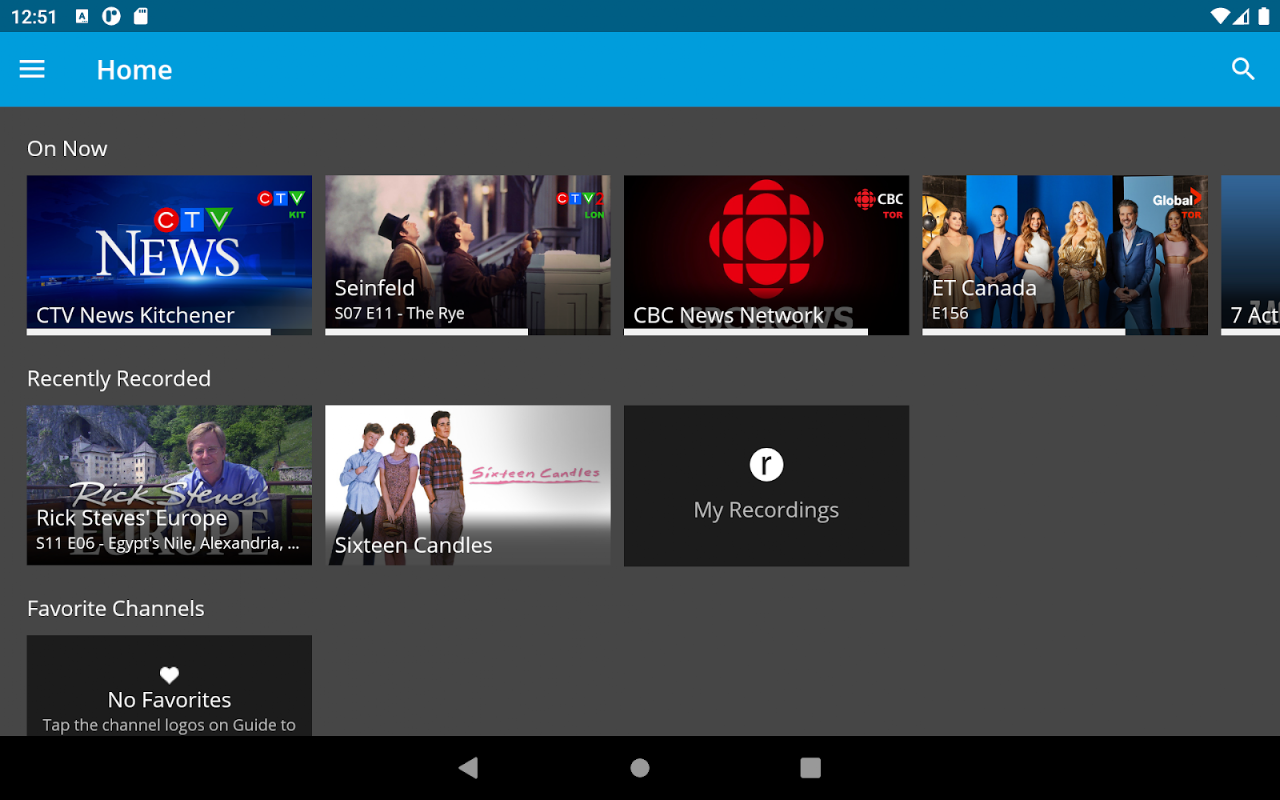Screen dimensions: 1280x800
Task: Tap the CTV2 LON channel logo
Action: click(x=581, y=204)
